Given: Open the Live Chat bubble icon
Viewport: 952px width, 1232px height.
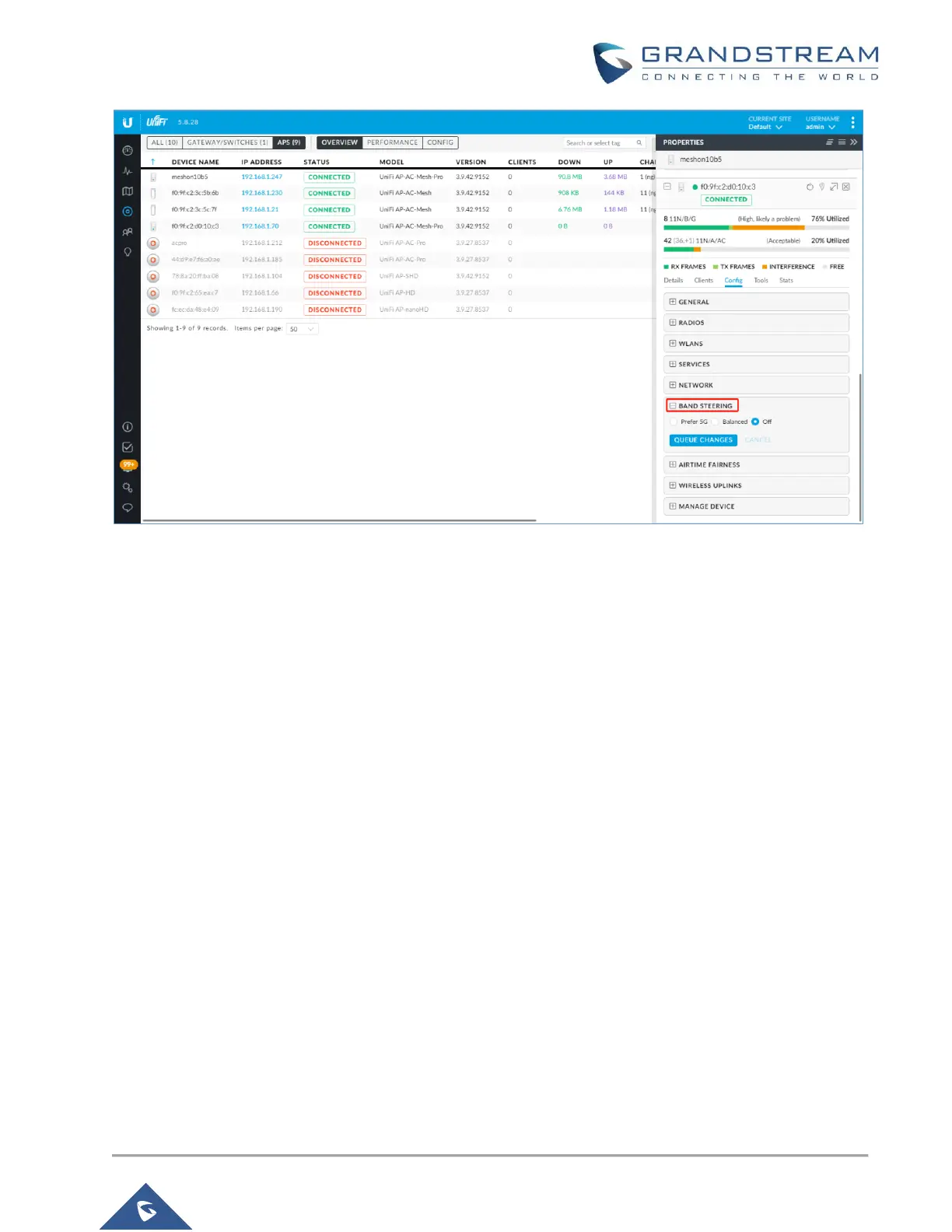Looking at the screenshot, I should point(128,508).
